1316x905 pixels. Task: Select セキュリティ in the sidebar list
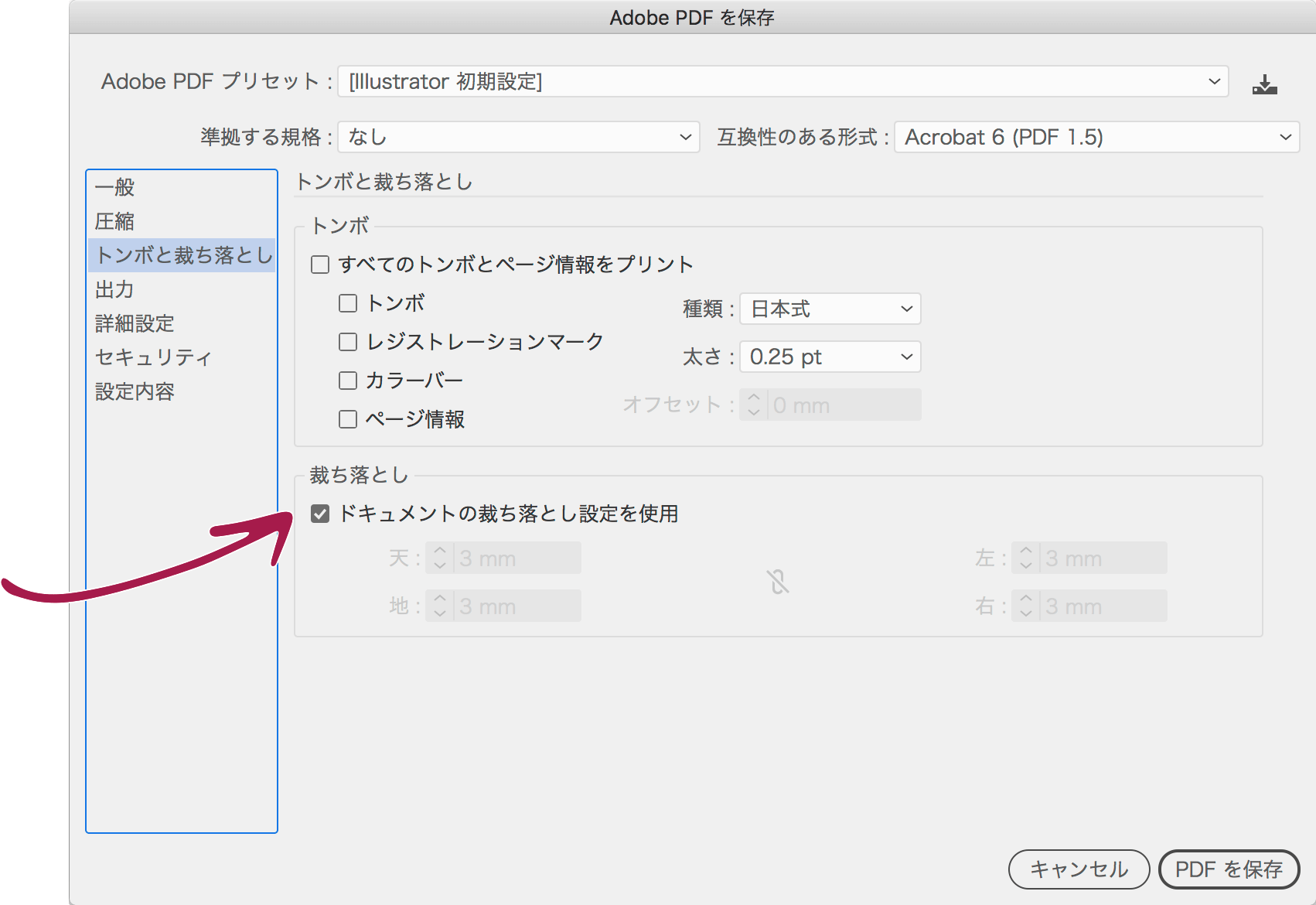pos(182,357)
